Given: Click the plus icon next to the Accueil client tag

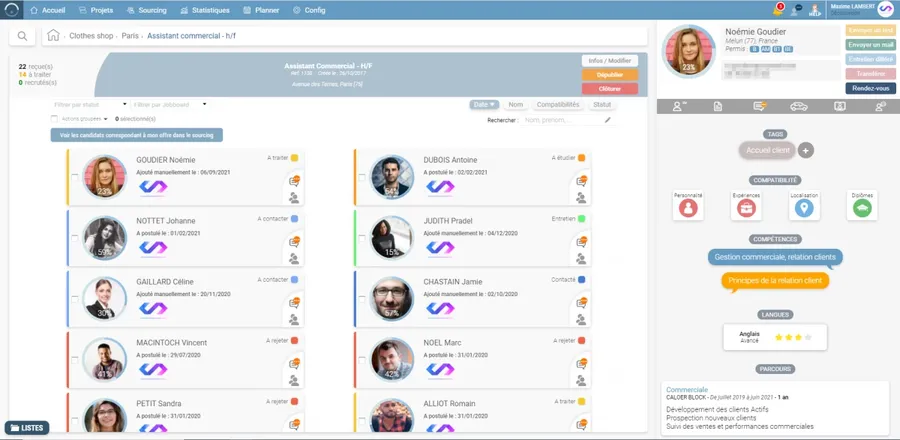Looking at the screenshot, I should [806, 150].
